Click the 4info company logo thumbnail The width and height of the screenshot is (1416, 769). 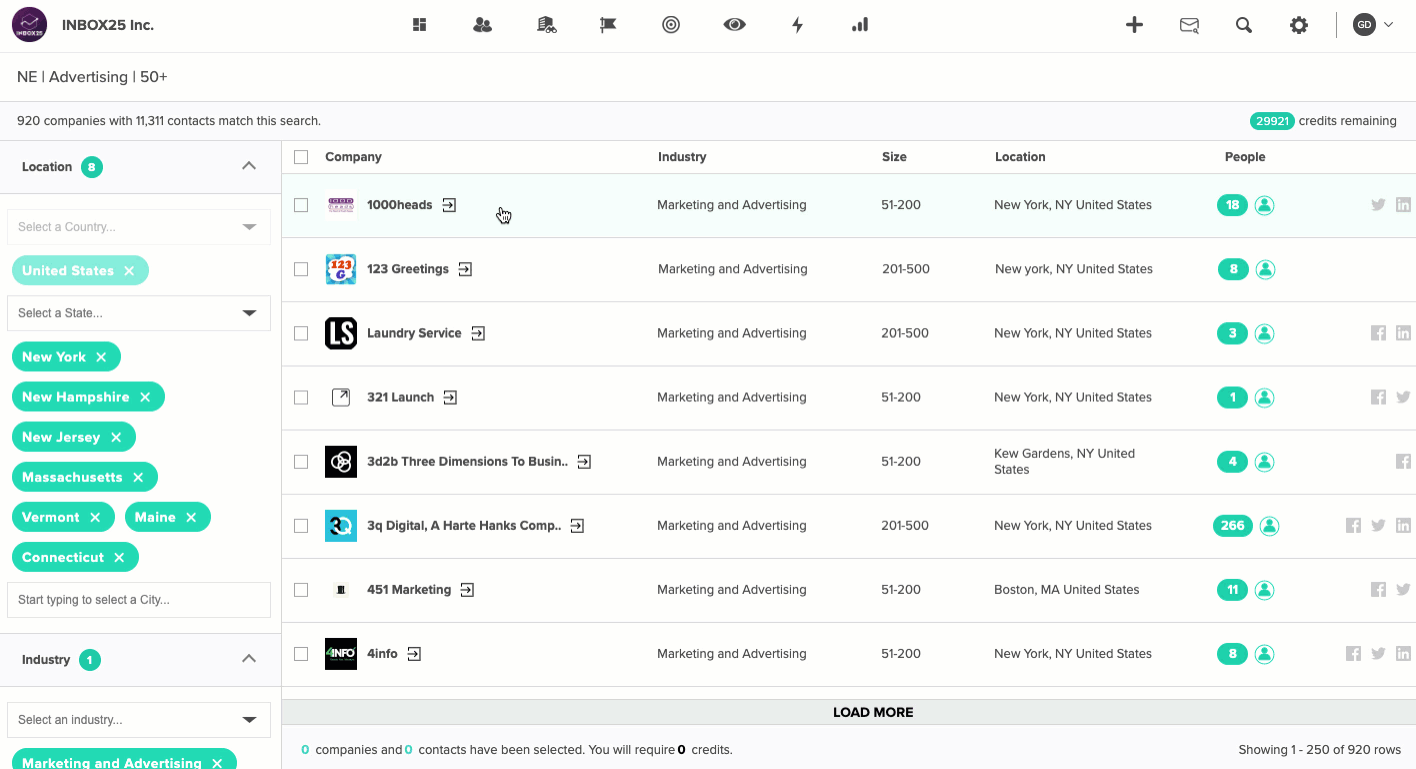click(341, 654)
